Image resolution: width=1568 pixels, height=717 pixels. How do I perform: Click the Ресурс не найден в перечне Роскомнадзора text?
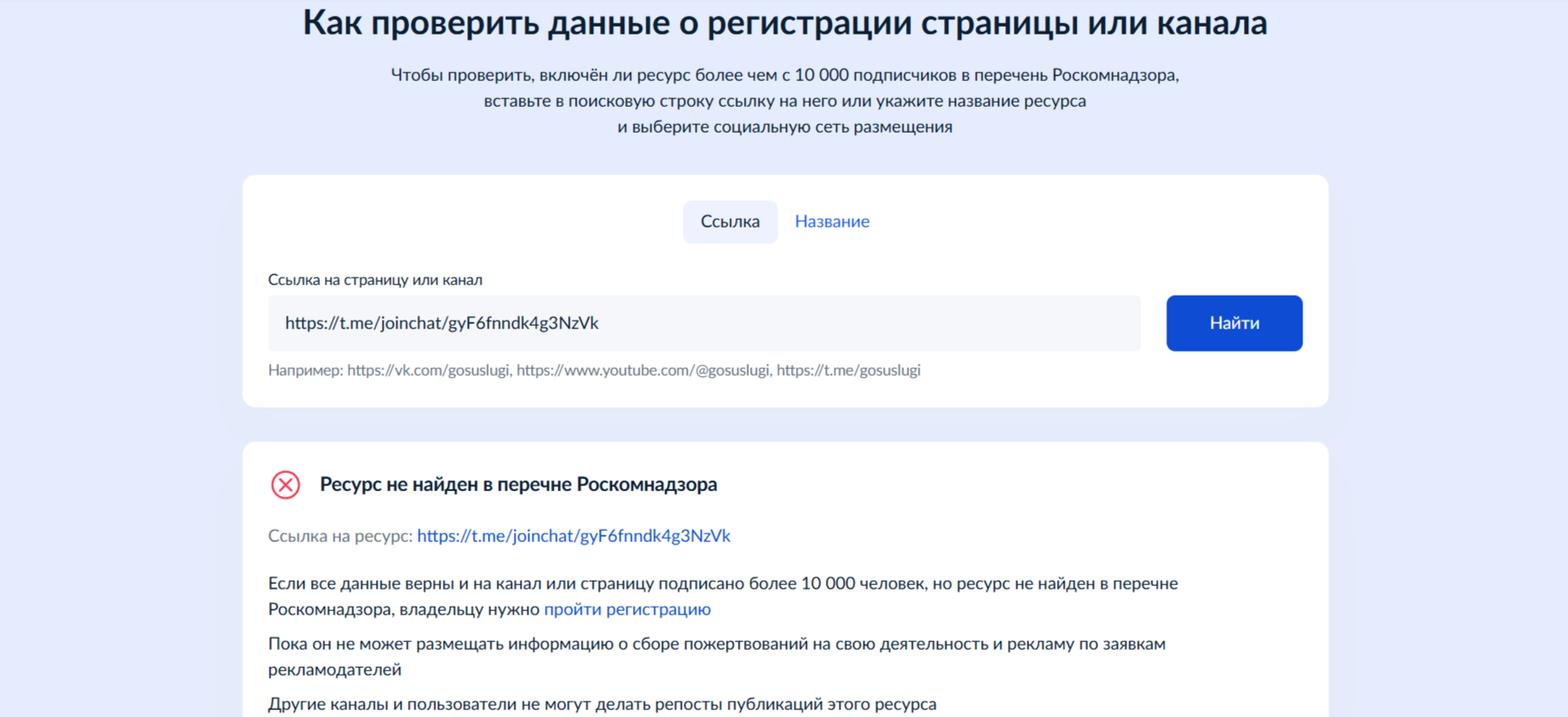click(x=518, y=484)
